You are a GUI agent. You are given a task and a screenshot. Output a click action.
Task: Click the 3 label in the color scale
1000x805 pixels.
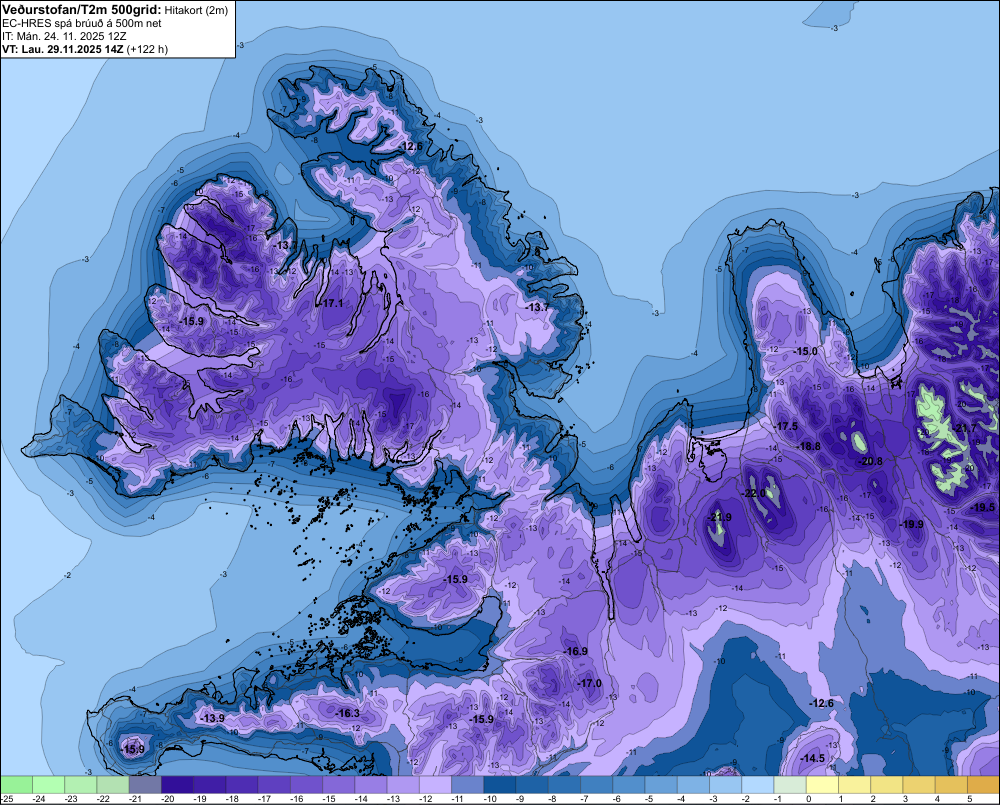click(905, 799)
